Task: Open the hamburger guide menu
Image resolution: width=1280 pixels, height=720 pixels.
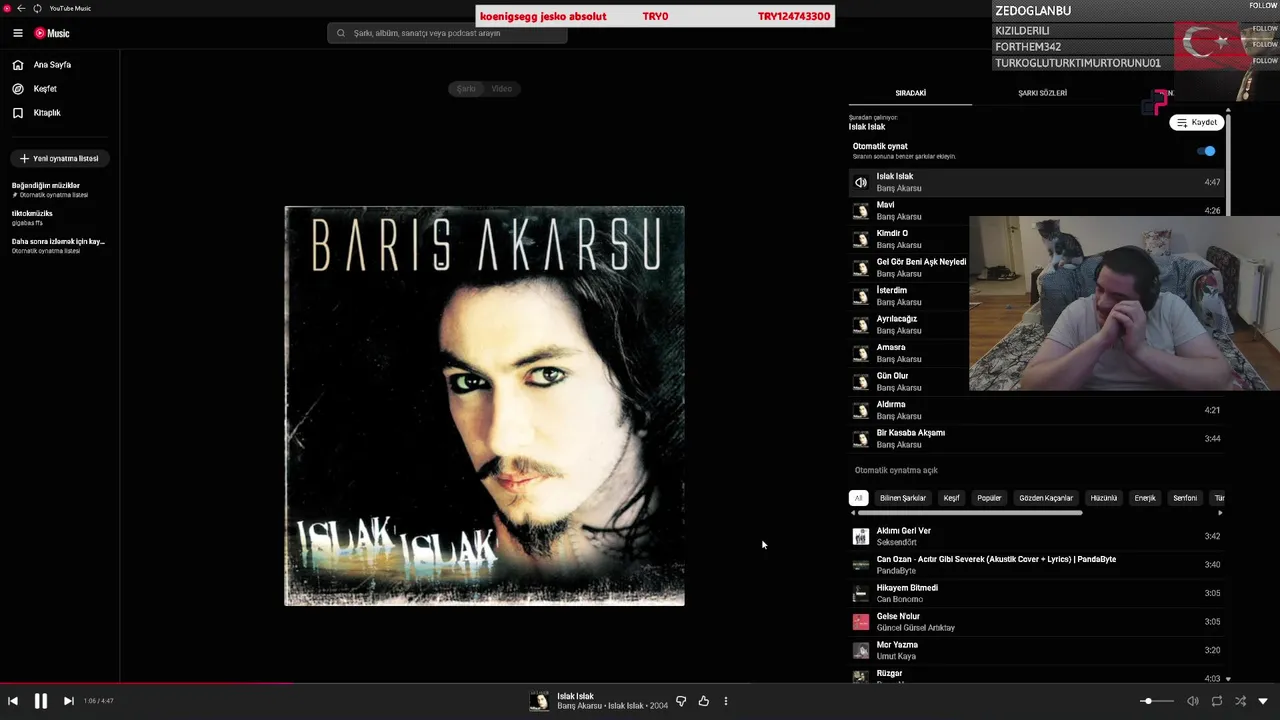Action: pyautogui.click(x=18, y=33)
